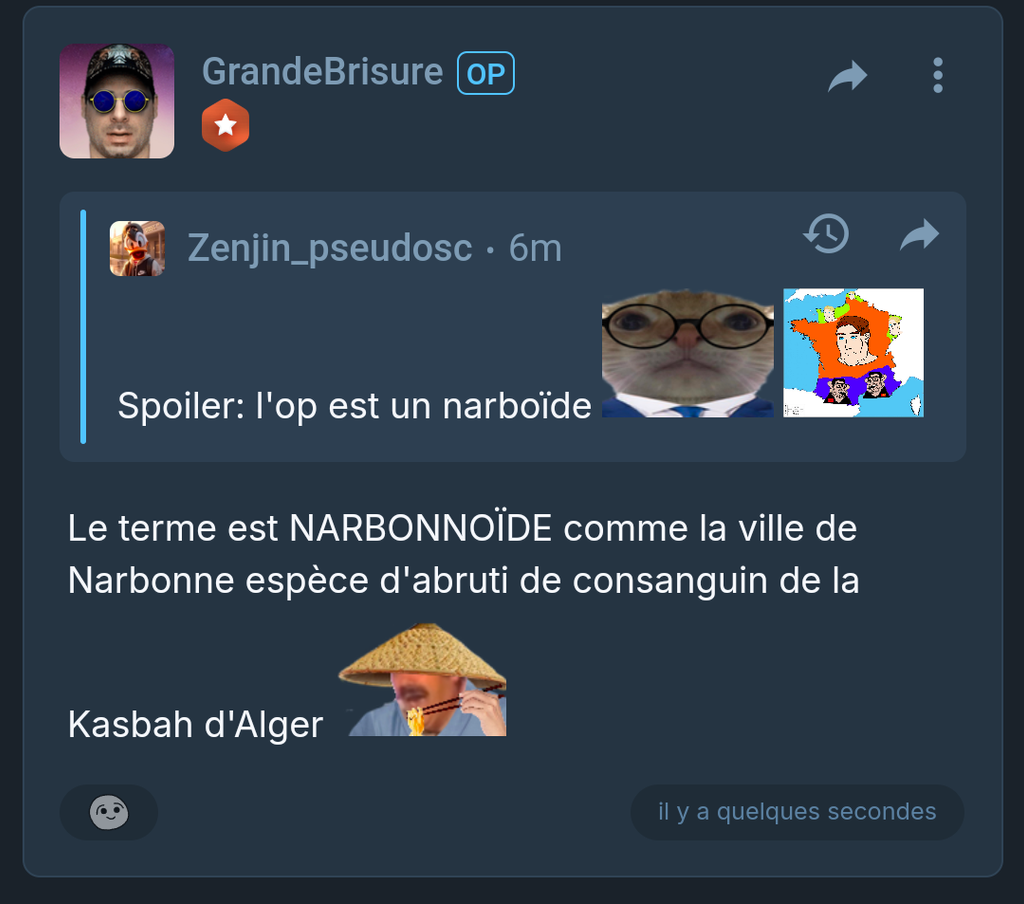This screenshot has height=904, width=1024.
Task: Select the cat with glasses sticker
Action: (x=688, y=353)
